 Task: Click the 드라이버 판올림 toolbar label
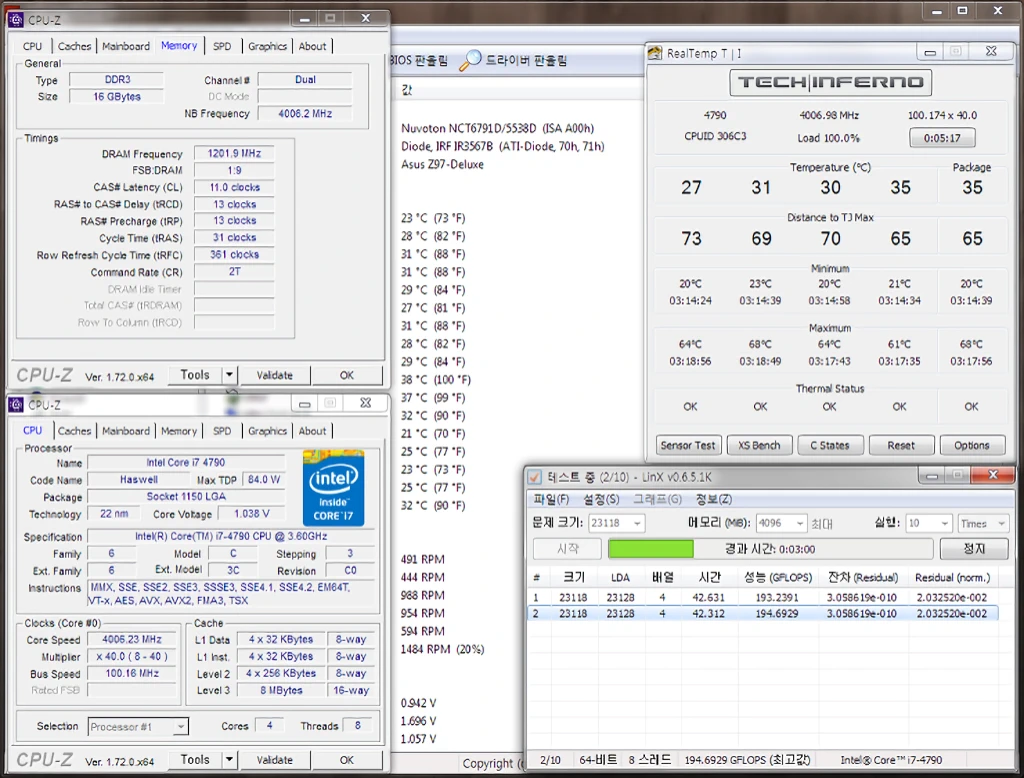[x=526, y=60]
